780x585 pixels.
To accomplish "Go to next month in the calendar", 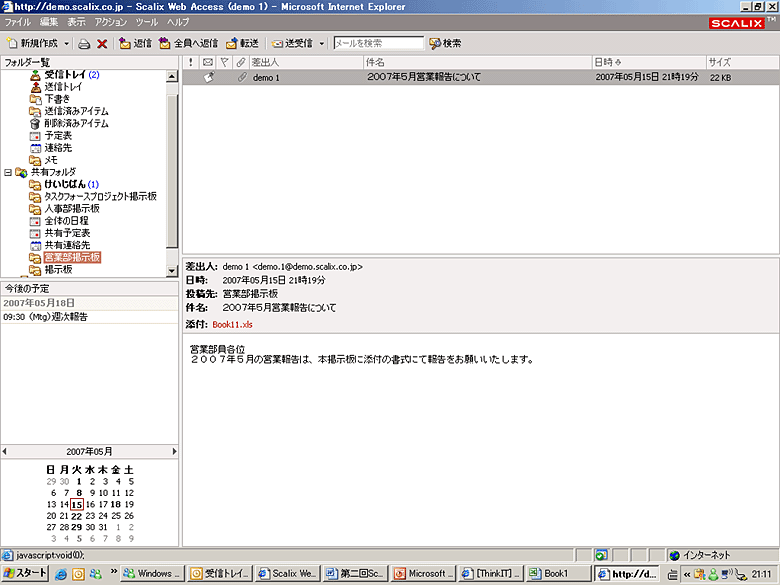I will tap(174, 451).
